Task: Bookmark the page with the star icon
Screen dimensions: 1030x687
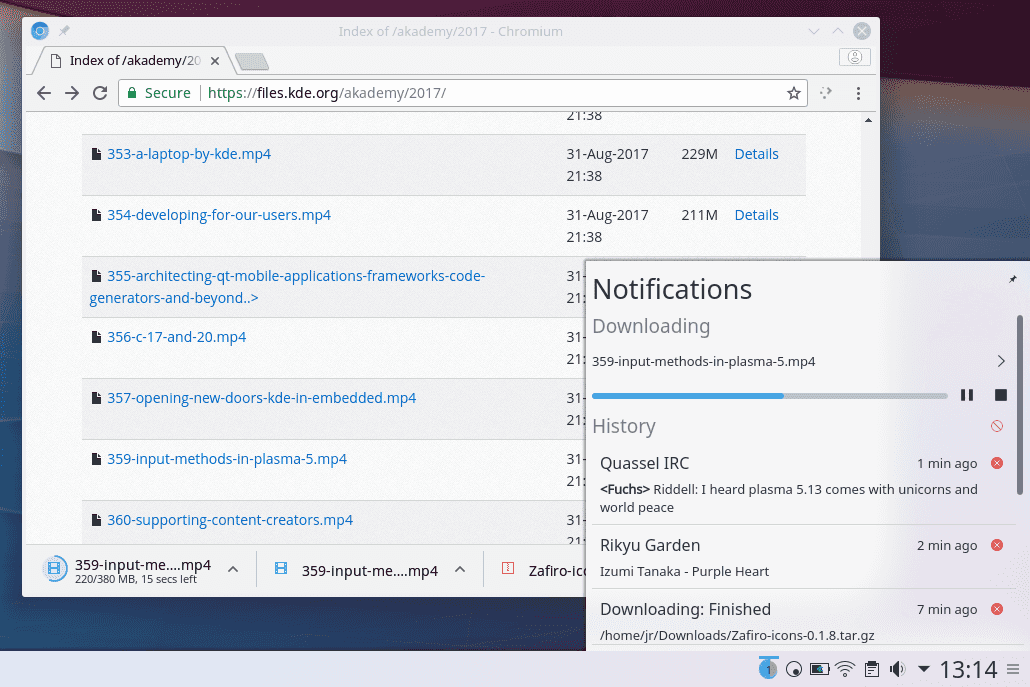Action: click(794, 92)
